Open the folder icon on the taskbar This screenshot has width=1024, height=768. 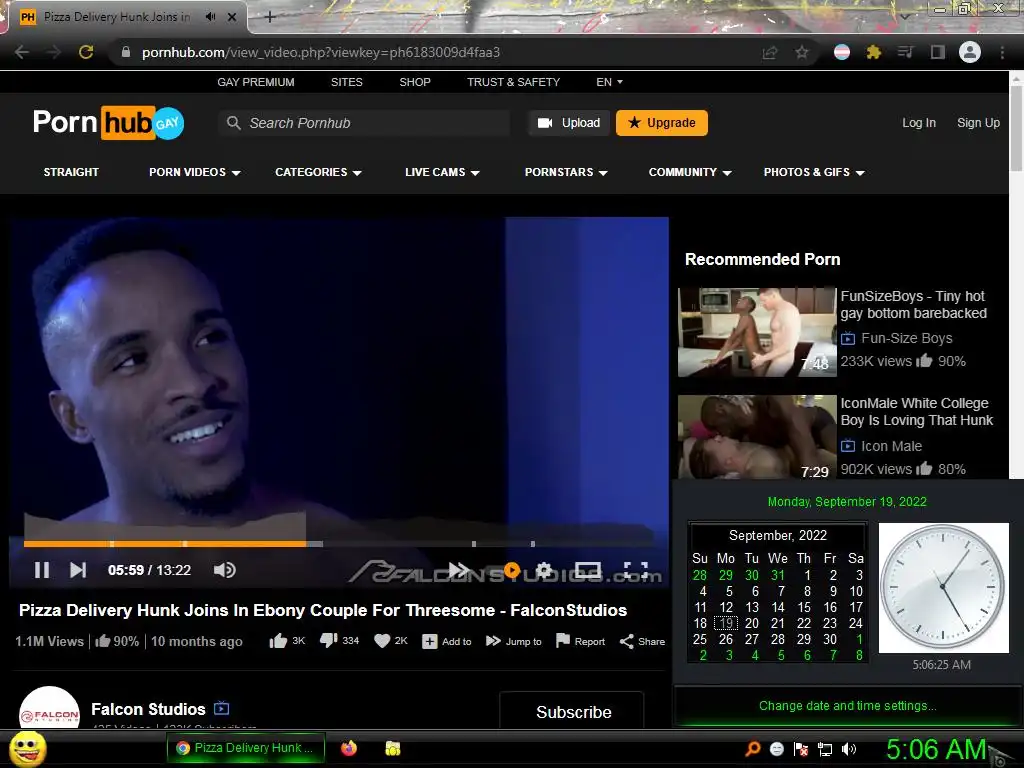click(x=392, y=748)
